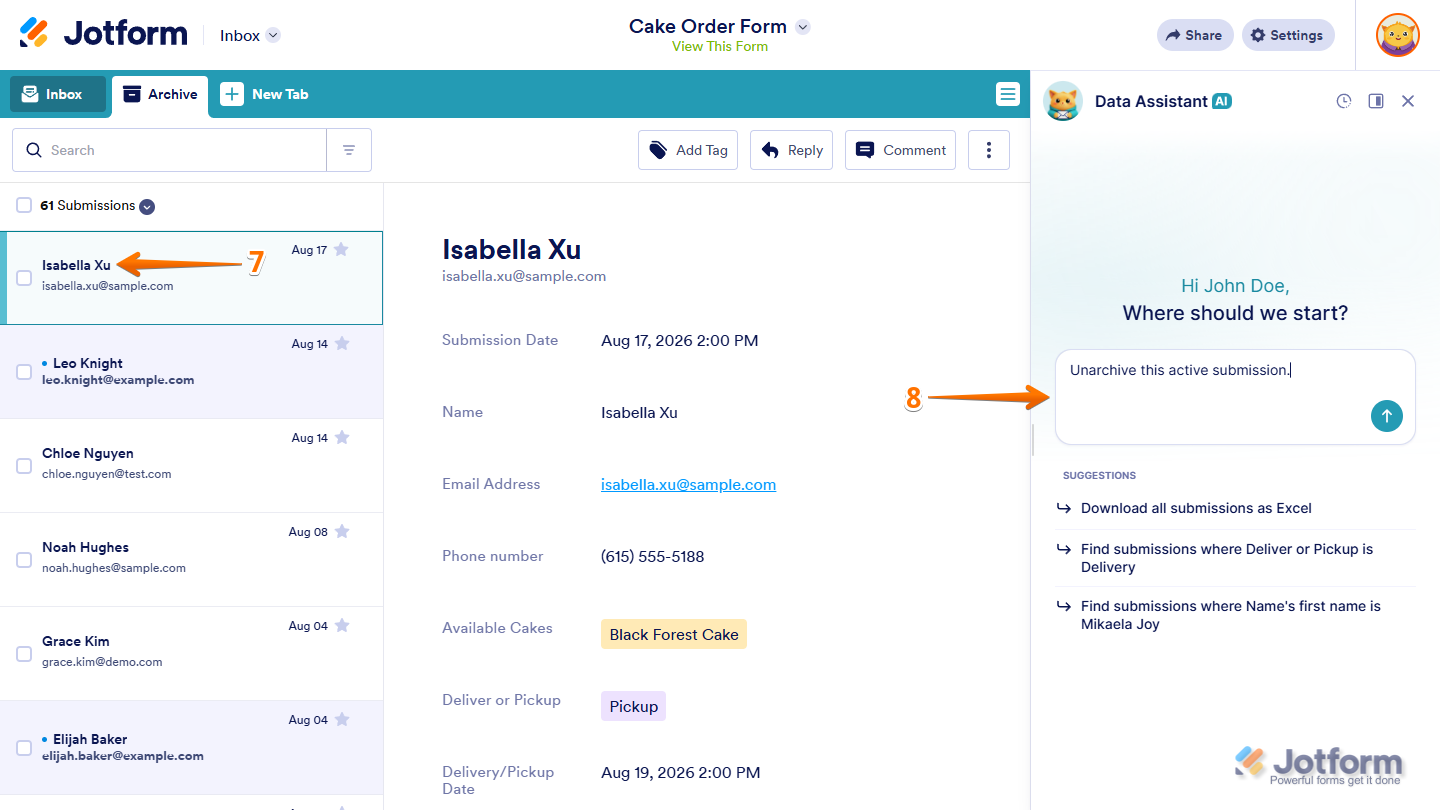Open Data Assistant chat history
The image size is (1440, 810).
click(x=1344, y=101)
